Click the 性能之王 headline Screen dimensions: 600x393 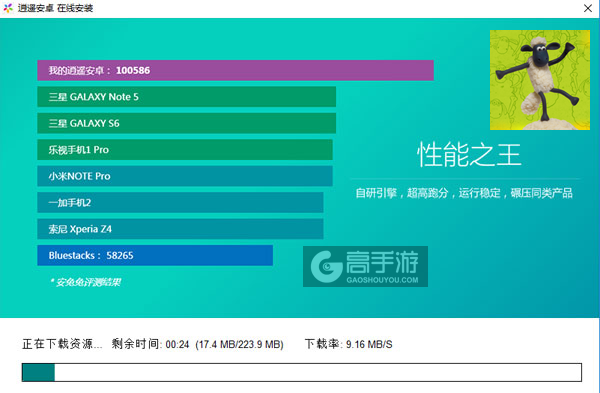469,155
